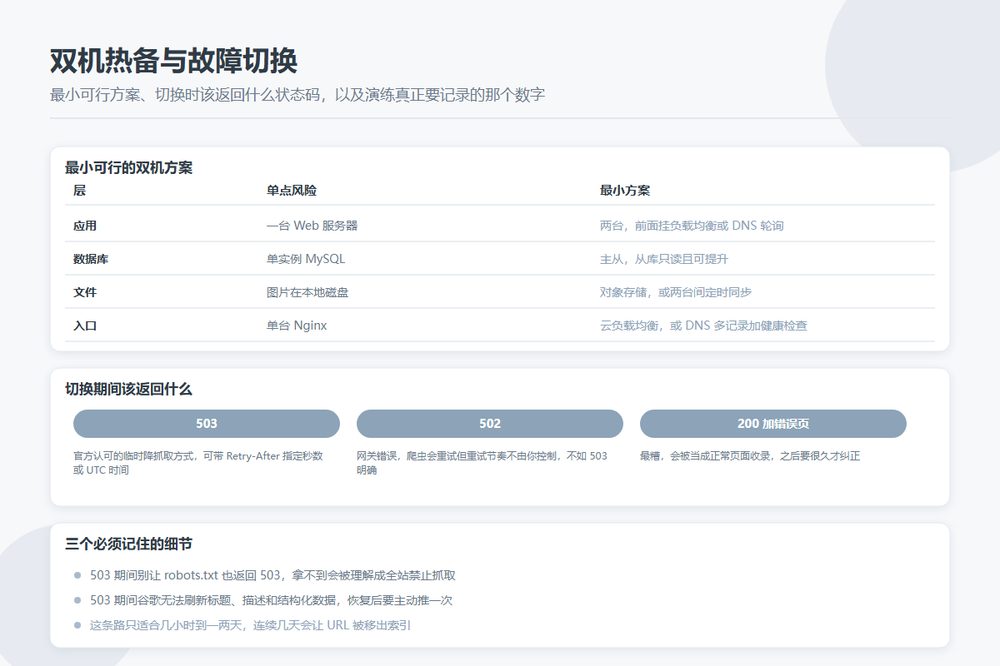The width and height of the screenshot is (1000, 666).
Task: Click the bullet about 谷歌无法刷新标题
Action: pyautogui.click(x=271, y=600)
